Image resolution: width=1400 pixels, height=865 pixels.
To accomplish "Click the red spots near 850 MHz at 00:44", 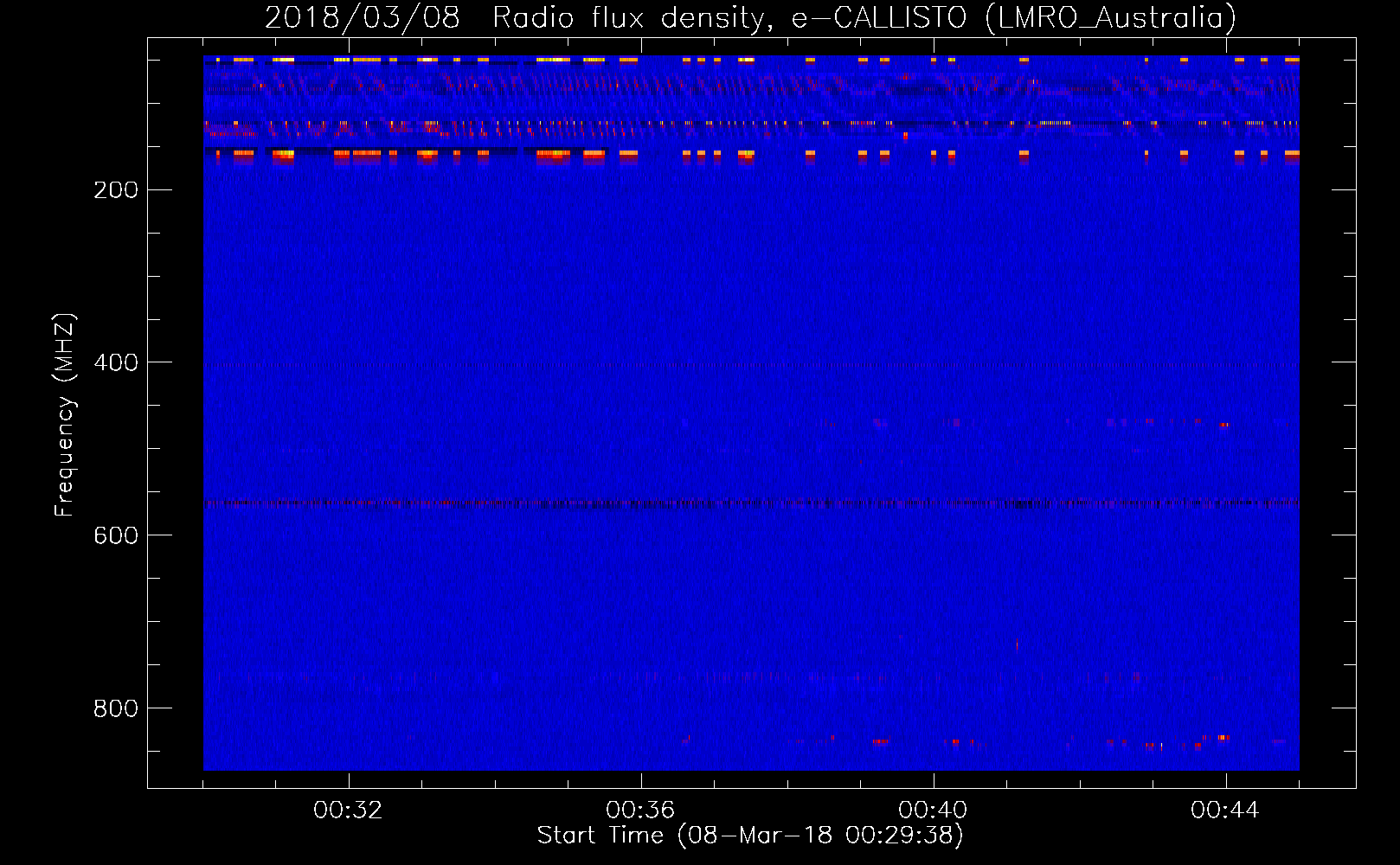I will tap(1223, 738).
